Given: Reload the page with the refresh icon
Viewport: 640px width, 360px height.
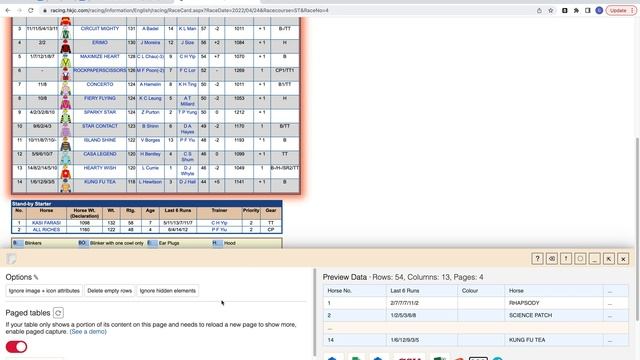Looking at the screenshot, I should 31,10.
